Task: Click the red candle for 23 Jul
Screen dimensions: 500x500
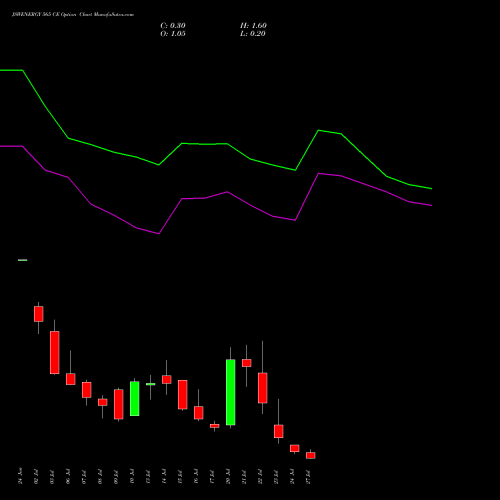Action: (x=278, y=431)
